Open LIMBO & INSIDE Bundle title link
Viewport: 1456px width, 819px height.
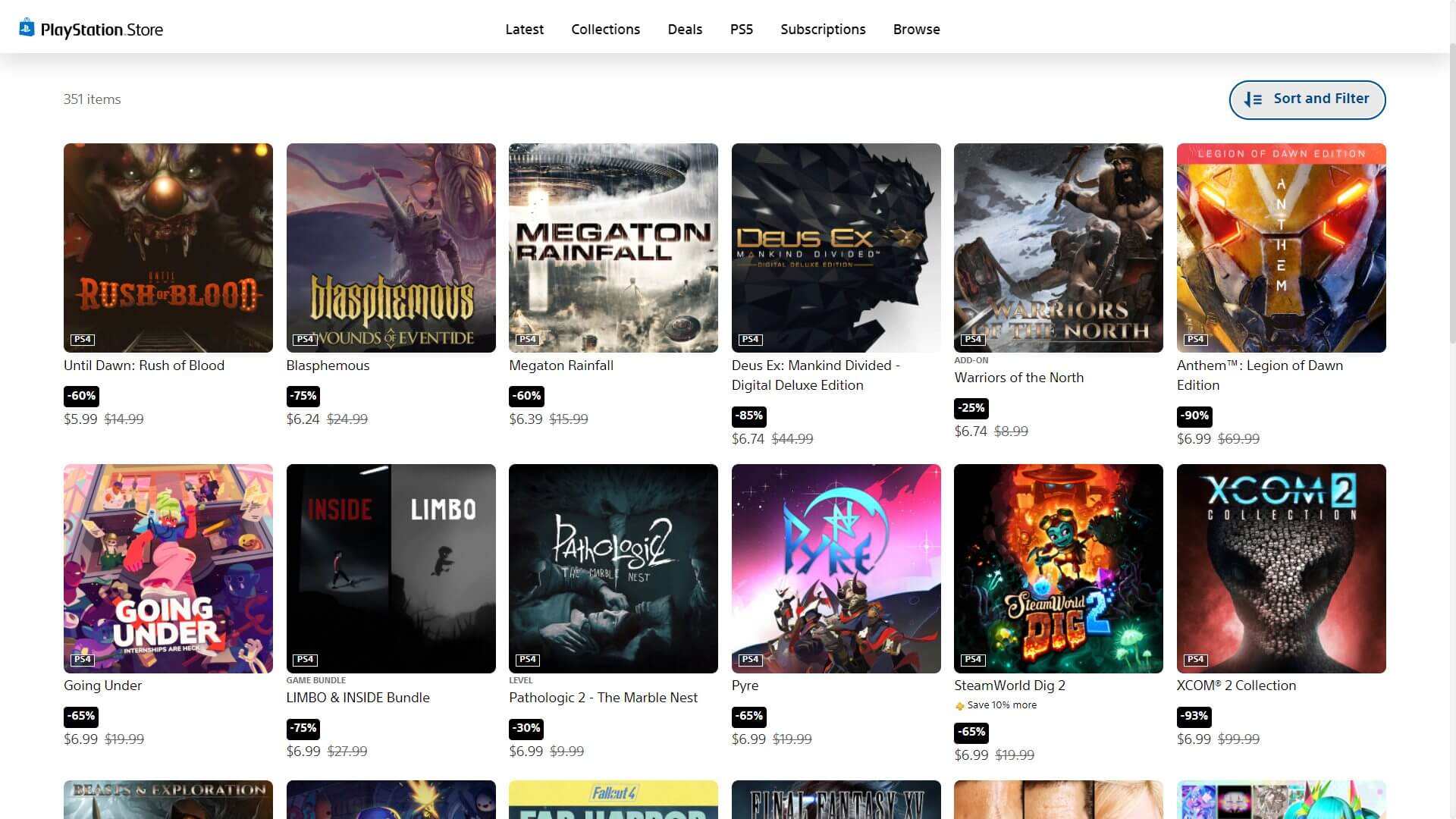coord(357,698)
